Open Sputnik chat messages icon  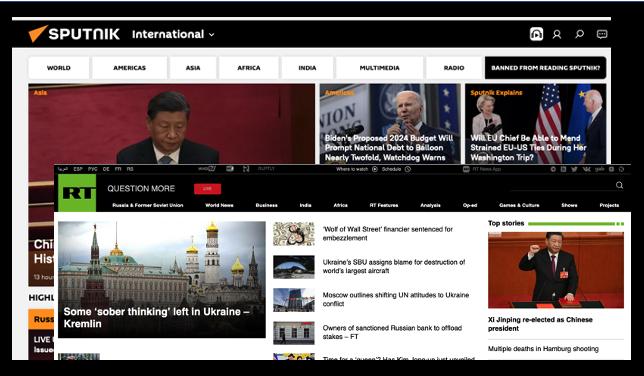602,34
